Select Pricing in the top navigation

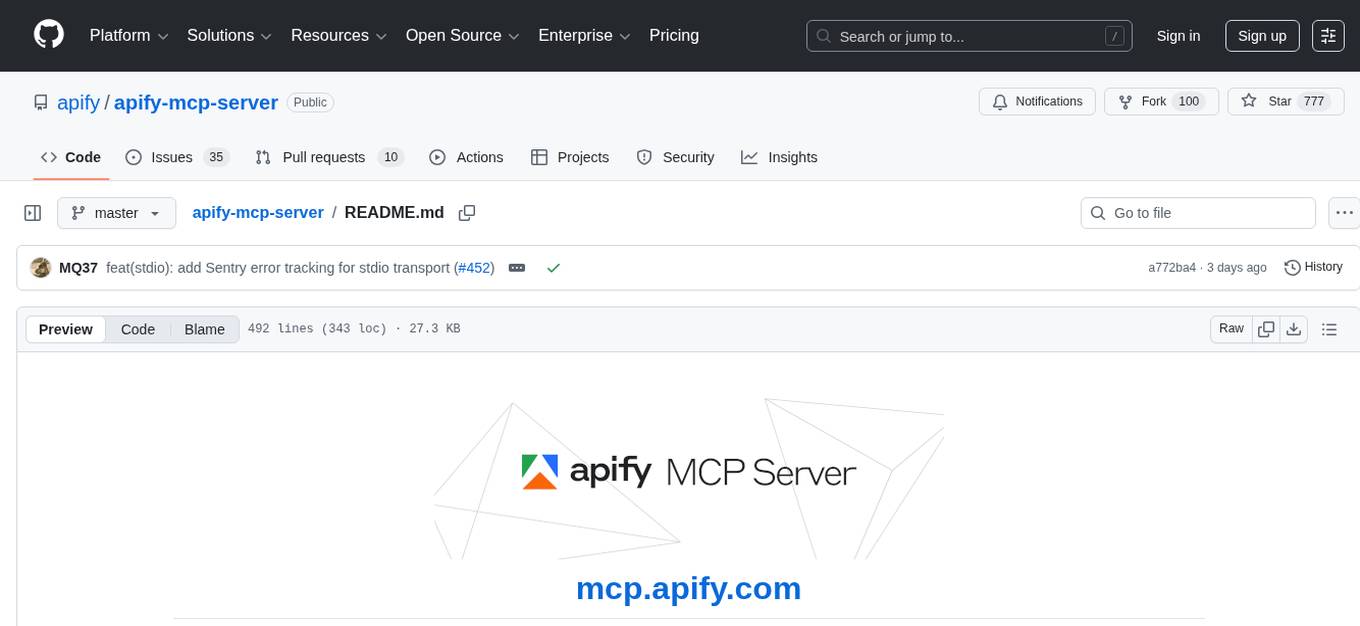674,35
